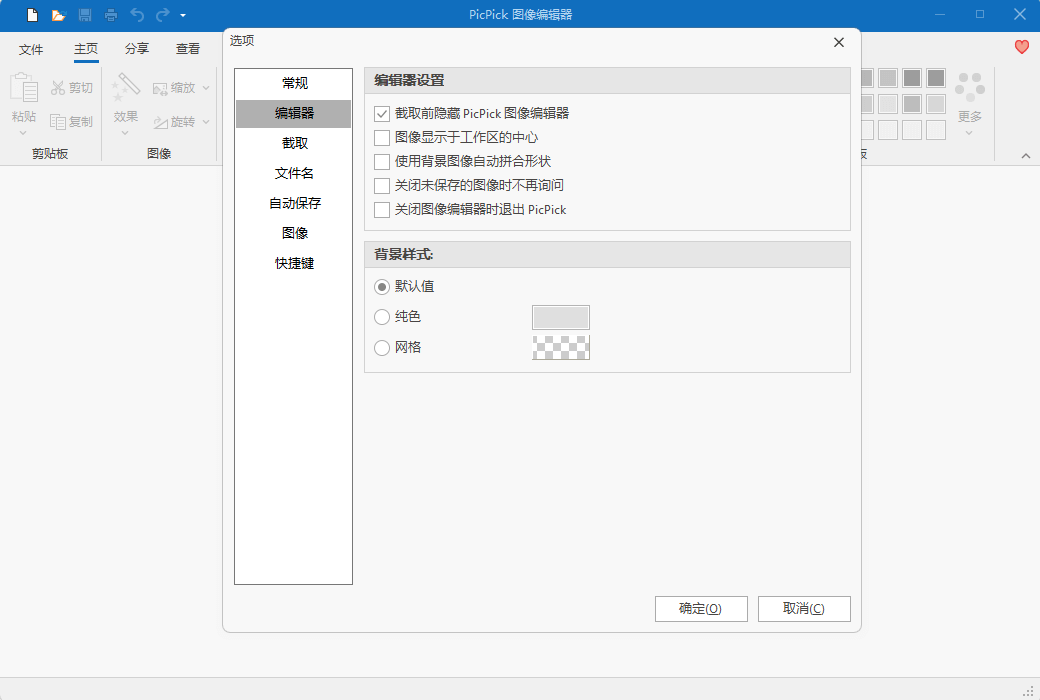Switch to the 查看 ribbon tab
Viewport: 1040px width, 700px height.
[x=188, y=49]
